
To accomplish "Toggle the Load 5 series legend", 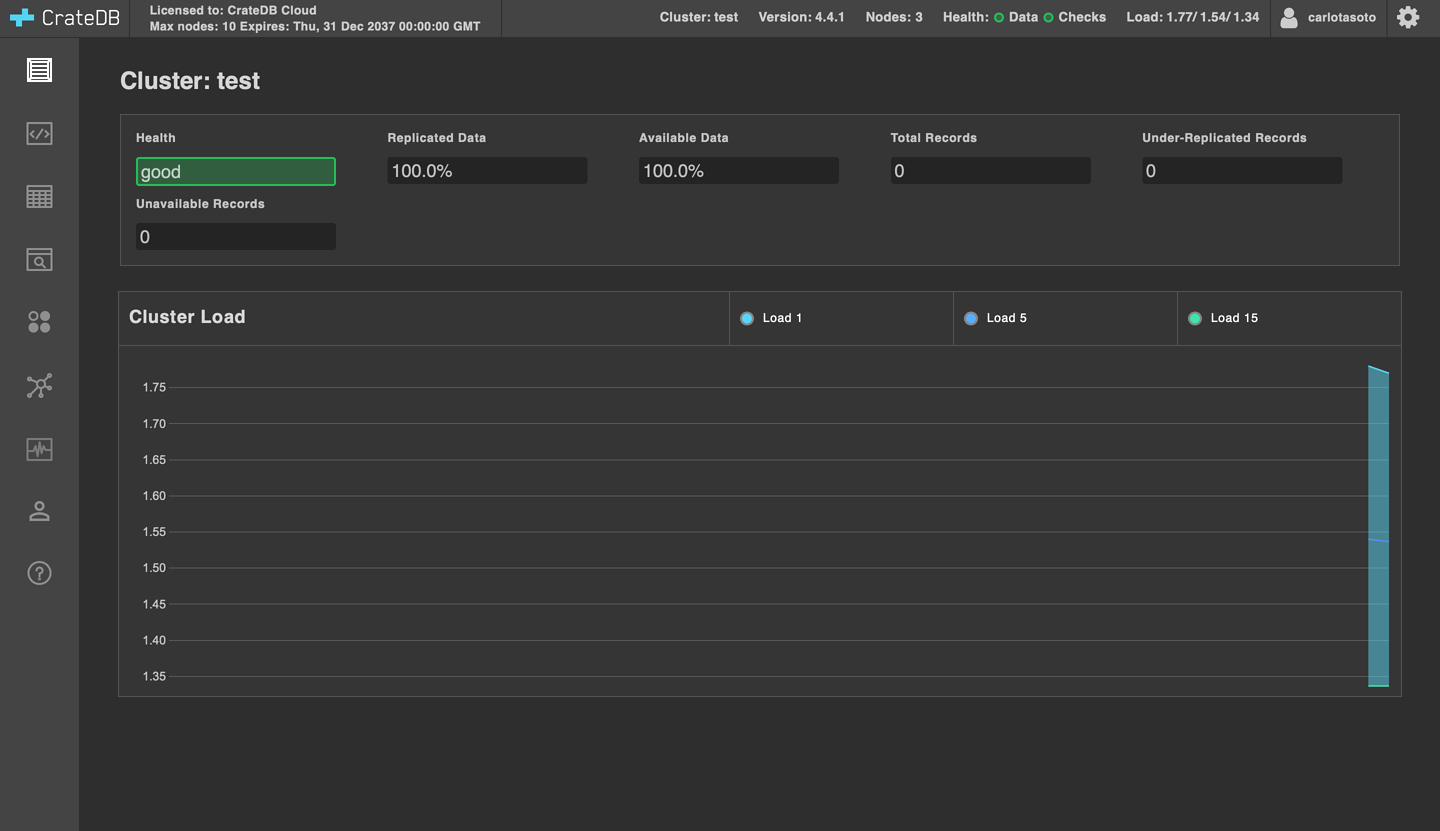I will [995, 318].
